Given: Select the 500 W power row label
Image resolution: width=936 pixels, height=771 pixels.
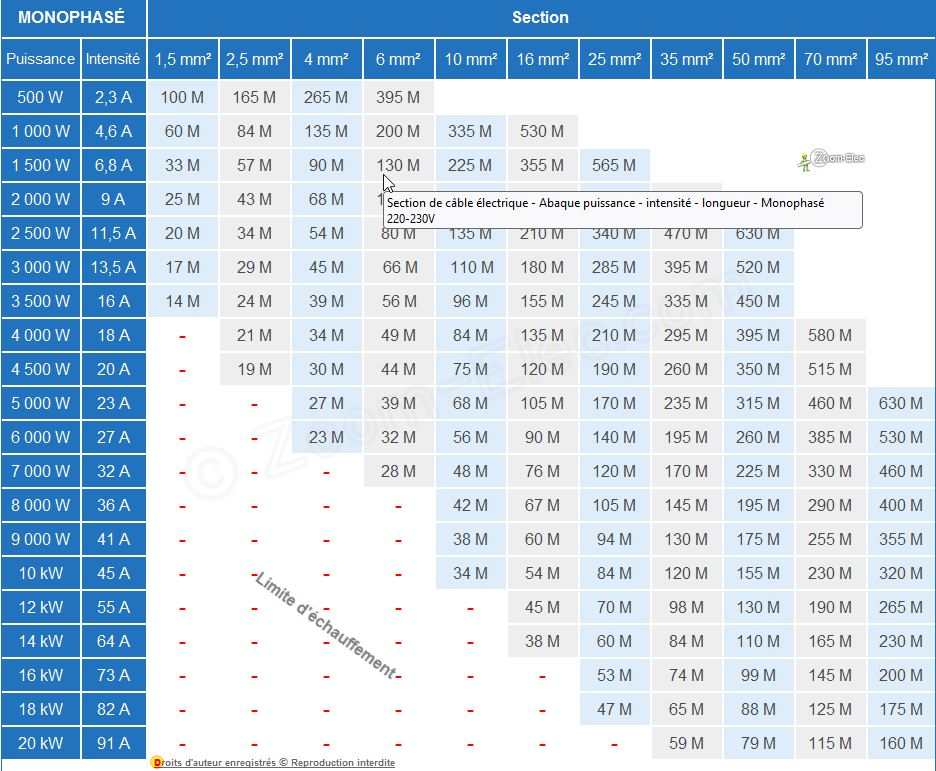Looking at the screenshot, I should pos(40,97).
